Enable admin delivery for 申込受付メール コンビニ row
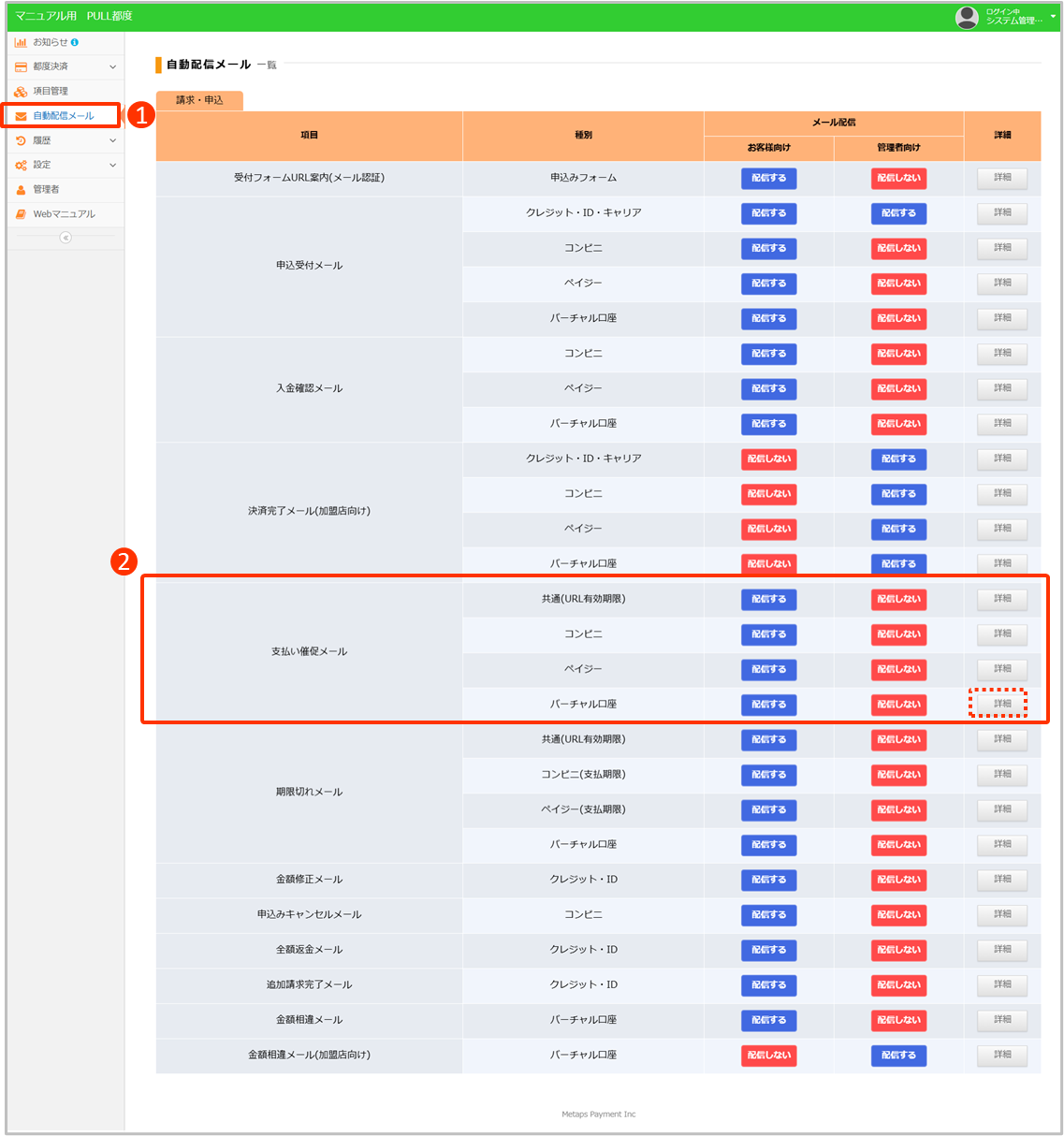The height and width of the screenshot is (1136, 1064). point(898,248)
